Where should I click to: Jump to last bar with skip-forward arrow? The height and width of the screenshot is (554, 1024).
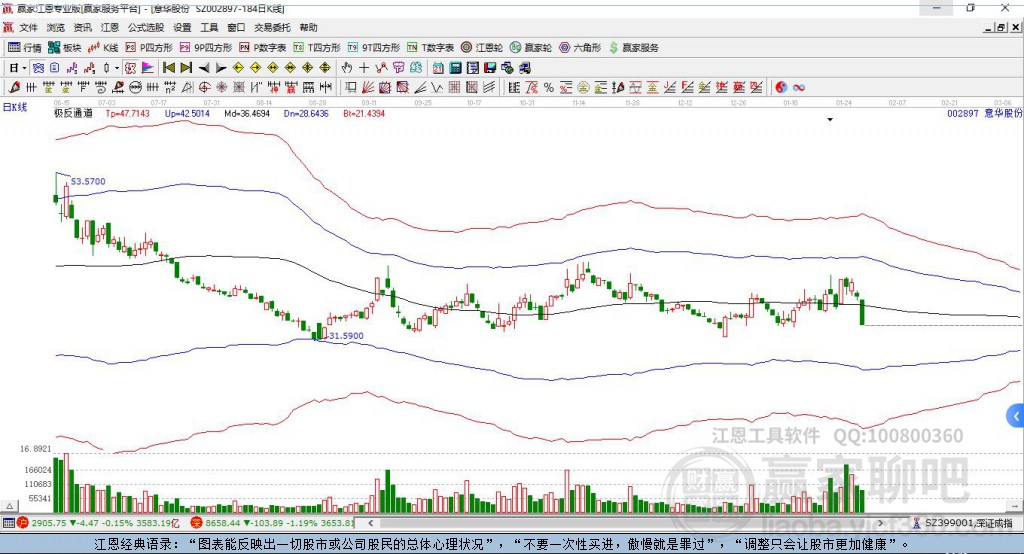(186, 67)
